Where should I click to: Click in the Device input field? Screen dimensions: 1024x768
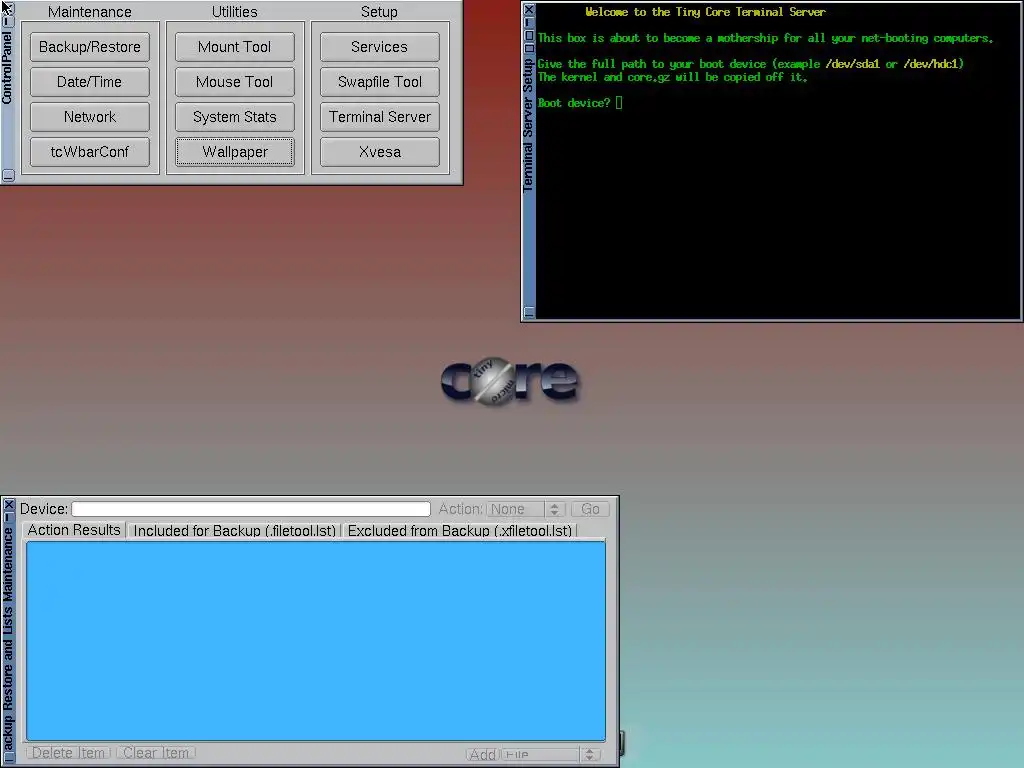(251, 509)
